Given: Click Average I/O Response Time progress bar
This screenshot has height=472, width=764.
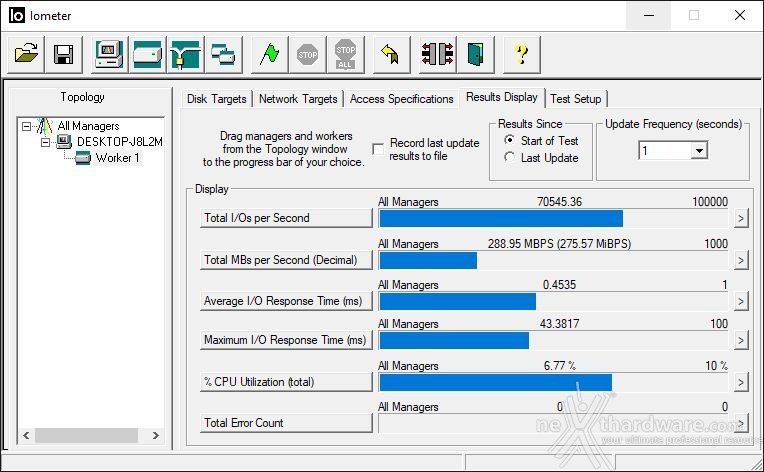Looking at the screenshot, I should point(554,301).
